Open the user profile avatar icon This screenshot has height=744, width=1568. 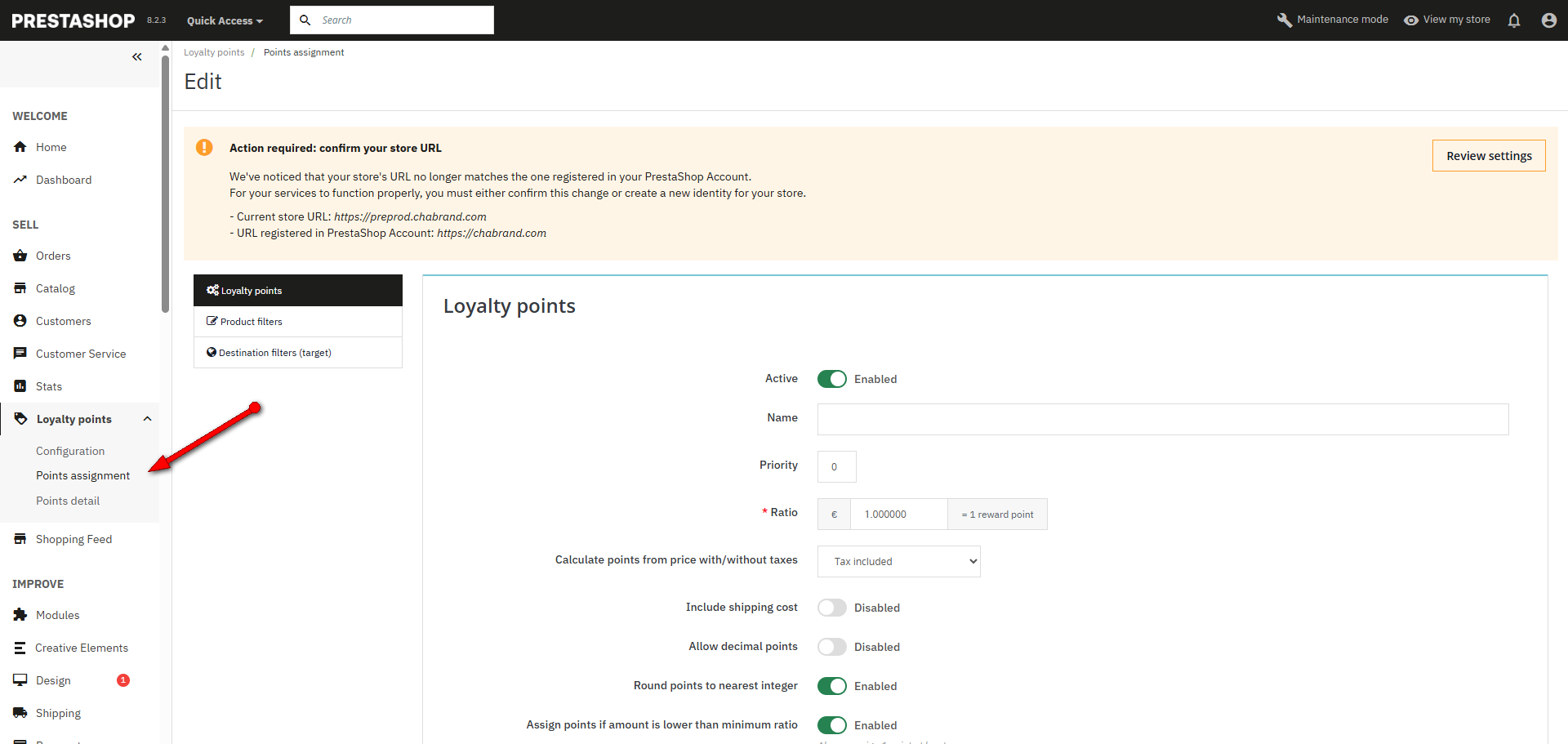tap(1548, 20)
